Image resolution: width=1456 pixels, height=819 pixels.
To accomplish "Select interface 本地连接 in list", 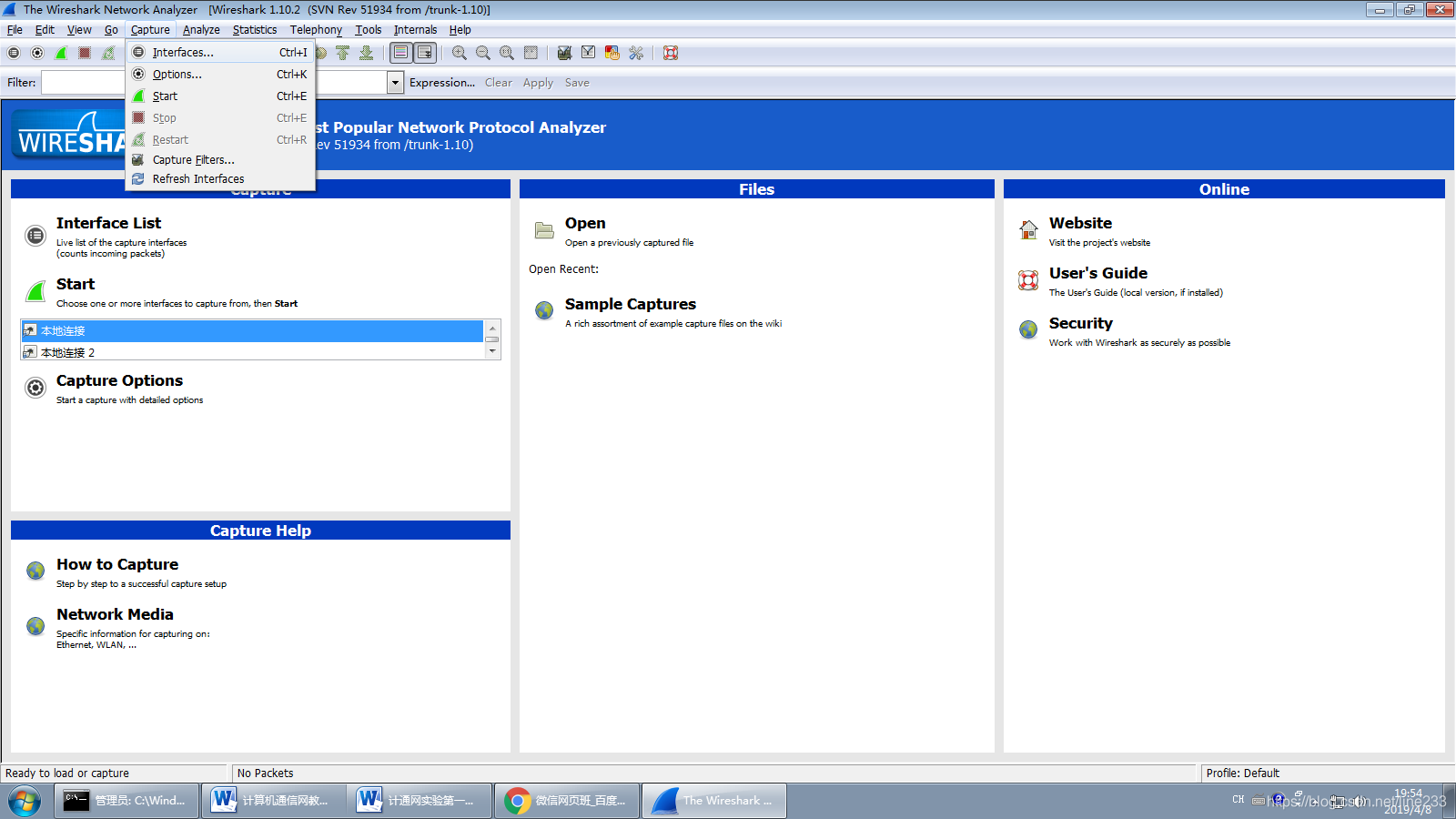I will pyautogui.click(x=252, y=330).
